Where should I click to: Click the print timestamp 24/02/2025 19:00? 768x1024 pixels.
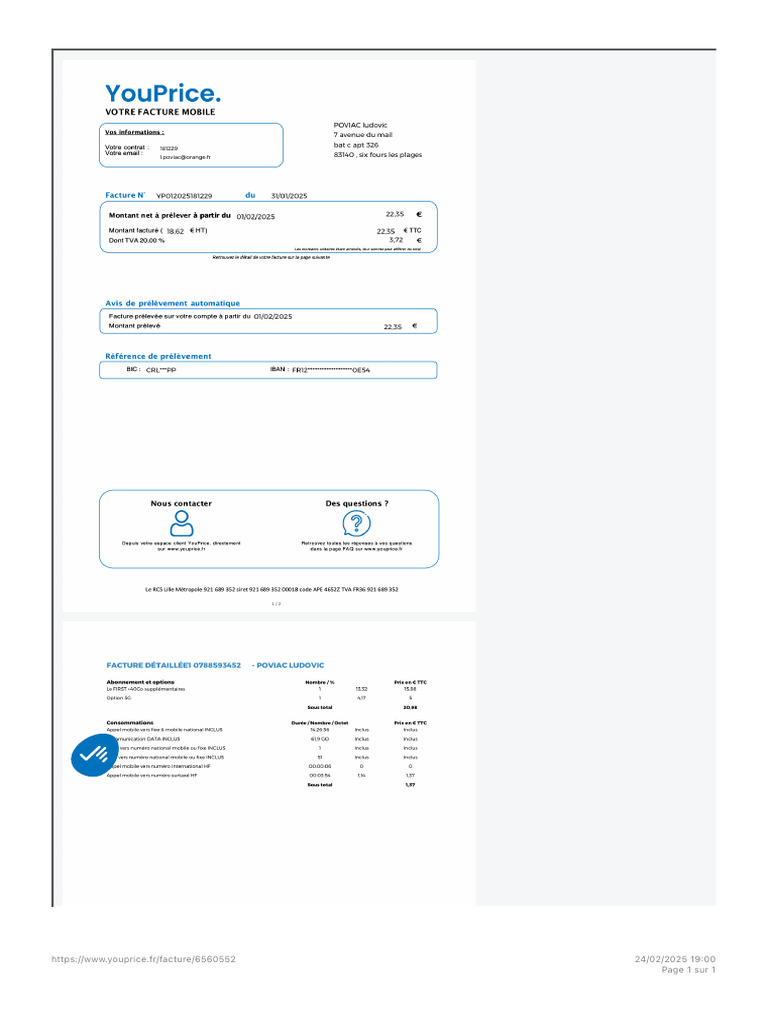click(675, 959)
